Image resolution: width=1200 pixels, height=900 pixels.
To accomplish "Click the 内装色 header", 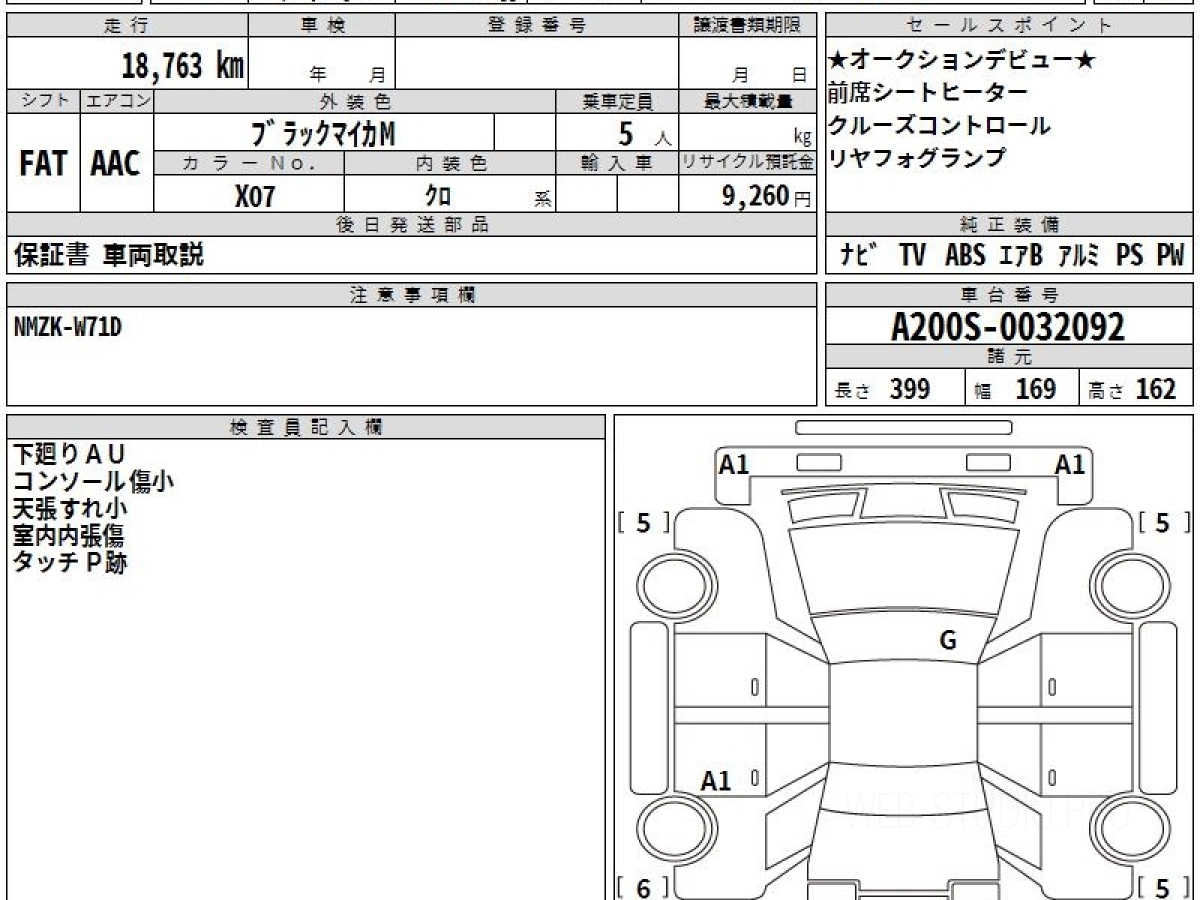I will 450,163.
